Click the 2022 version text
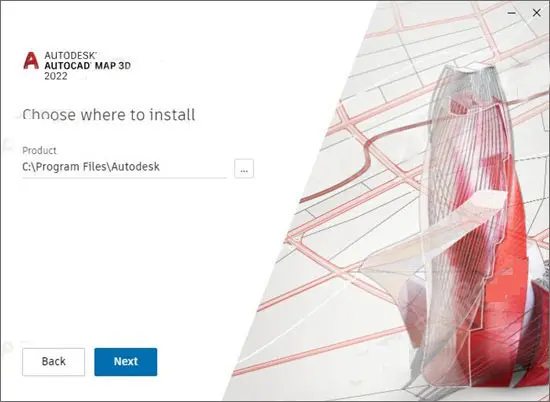The width and height of the screenshot is (550, 402). [56, 76]
